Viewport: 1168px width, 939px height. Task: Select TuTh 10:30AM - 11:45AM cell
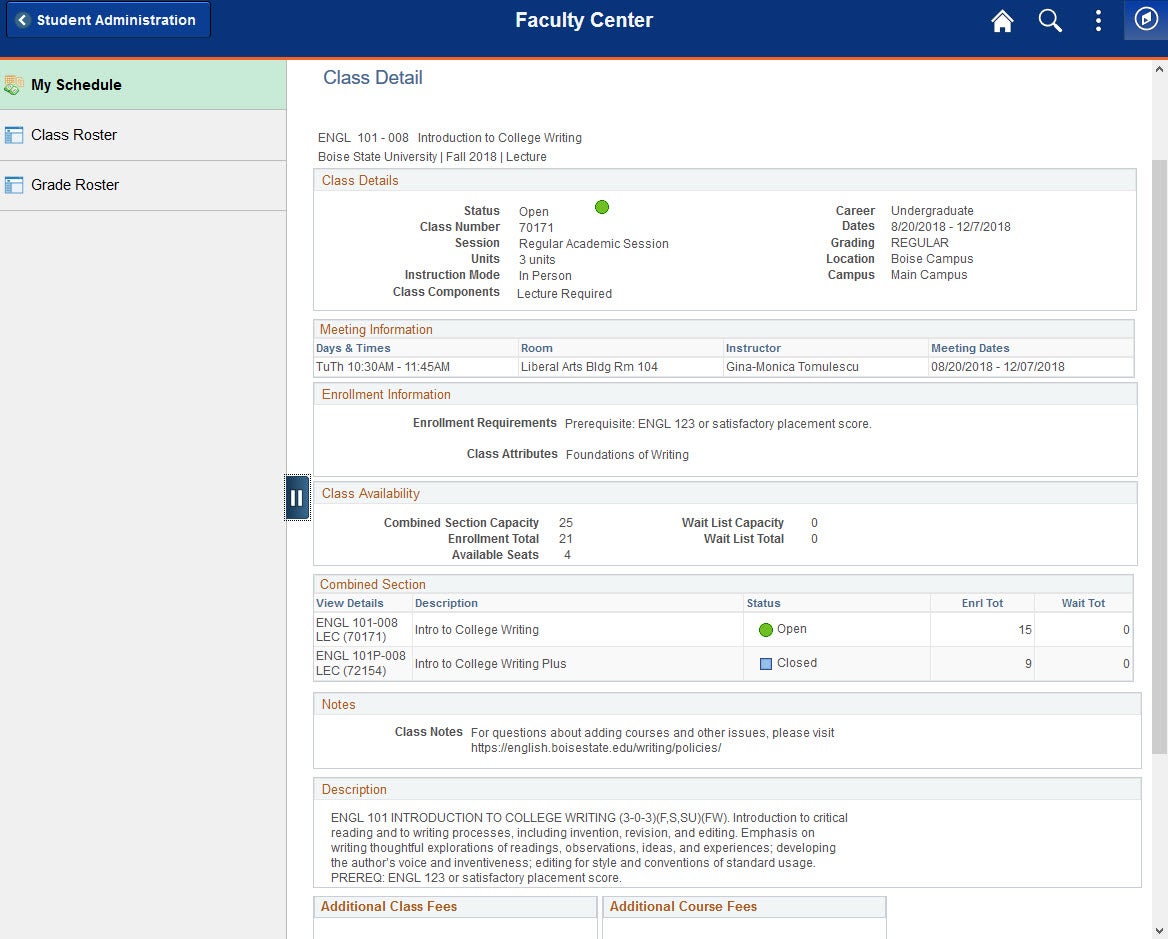tap(383, 366)
